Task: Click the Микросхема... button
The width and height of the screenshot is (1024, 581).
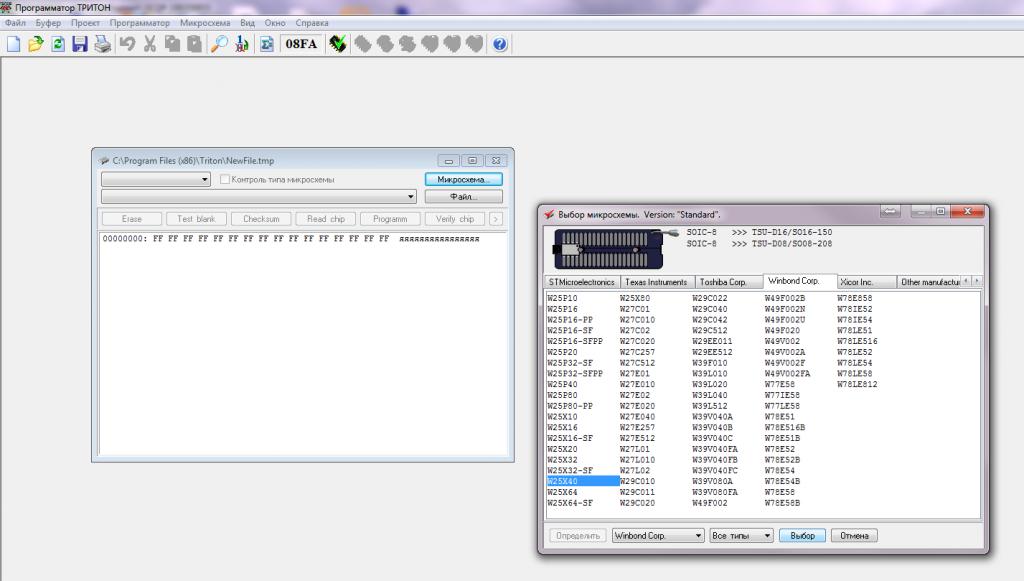Action: tap(463, 179)
